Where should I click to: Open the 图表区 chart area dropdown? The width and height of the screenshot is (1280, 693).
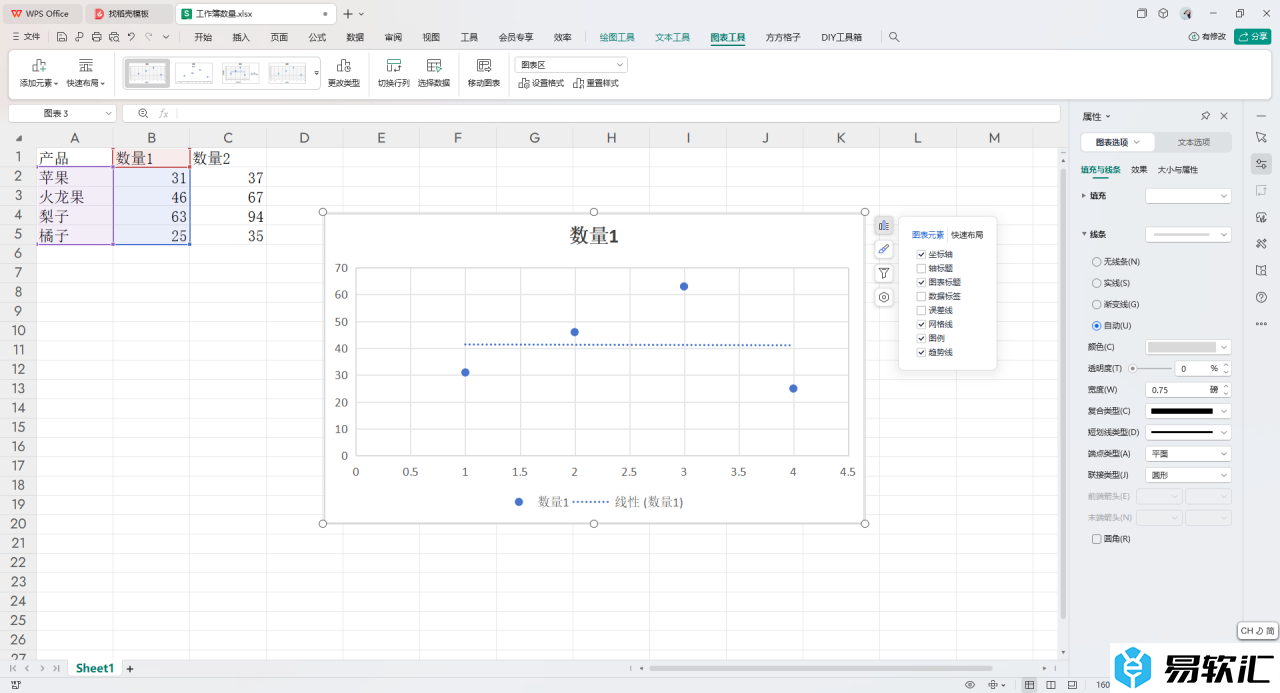click(x=571, y=65)
